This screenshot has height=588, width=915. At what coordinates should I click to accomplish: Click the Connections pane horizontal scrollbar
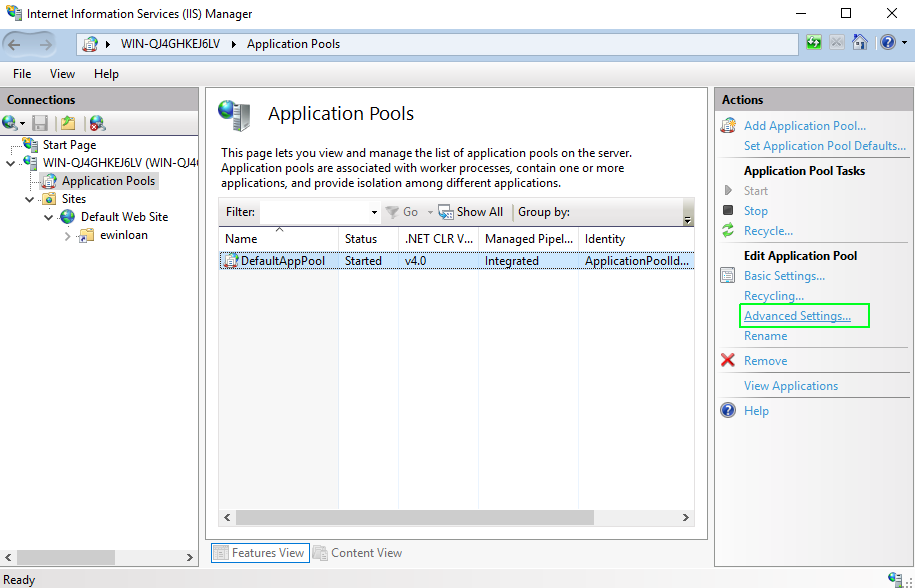click(x=66, y=557)
